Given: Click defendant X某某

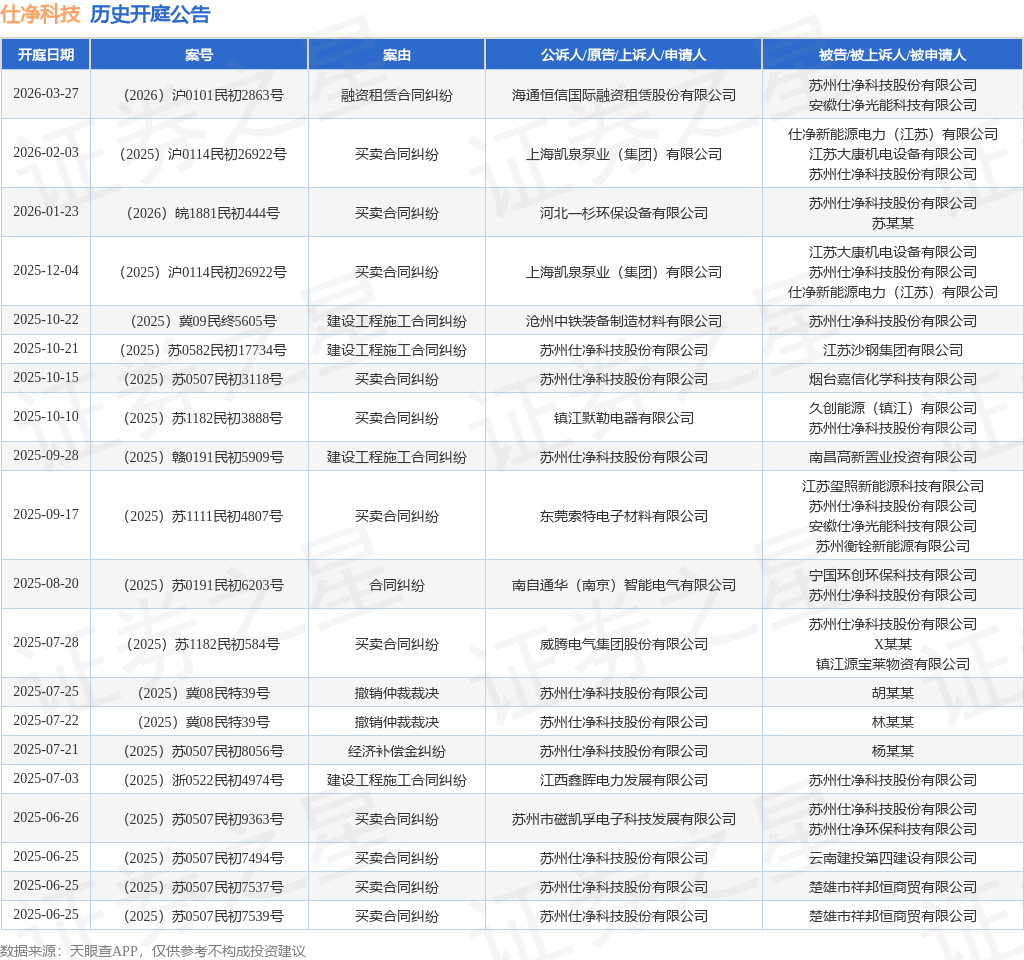Looking at the screenshot, I should pos(893,644).
